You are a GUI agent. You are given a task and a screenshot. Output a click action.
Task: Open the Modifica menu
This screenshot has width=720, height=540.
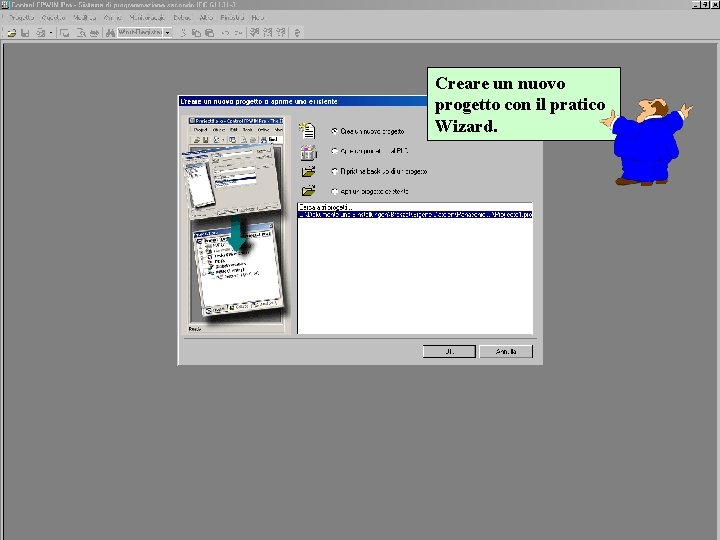click(84, 17)
